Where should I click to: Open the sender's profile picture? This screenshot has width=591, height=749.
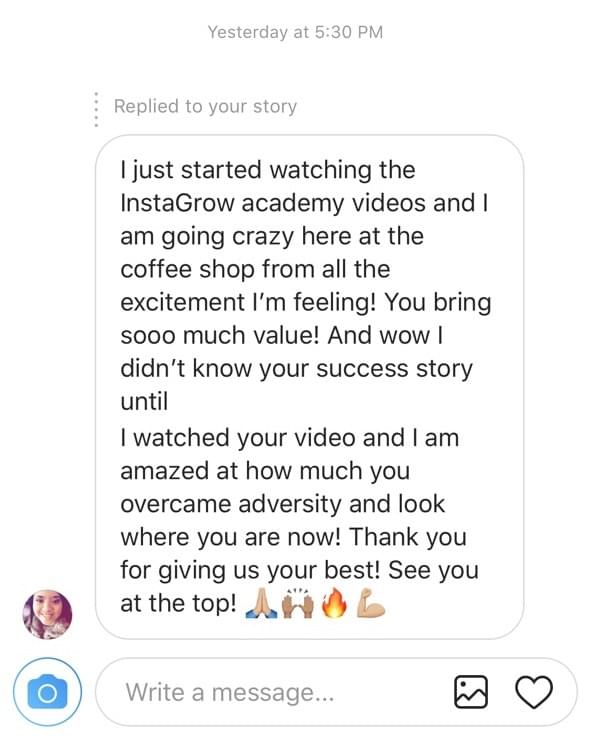[48, 614]
